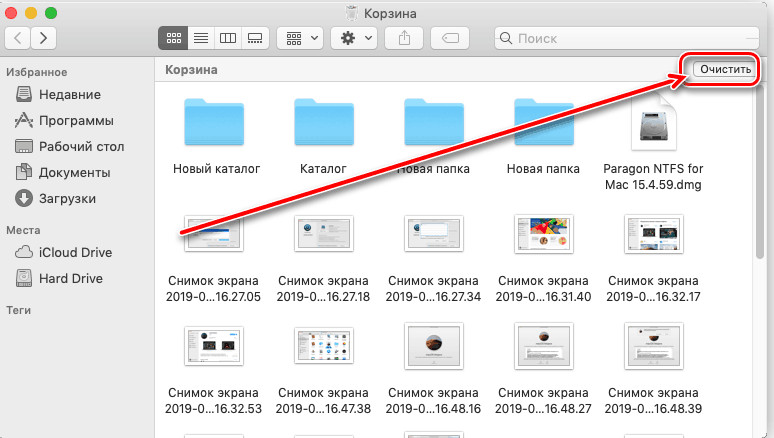The height and width of the screenshot is (438, 774).
Task: Click the Программы sidebar icon
Action: click(24, 120)
